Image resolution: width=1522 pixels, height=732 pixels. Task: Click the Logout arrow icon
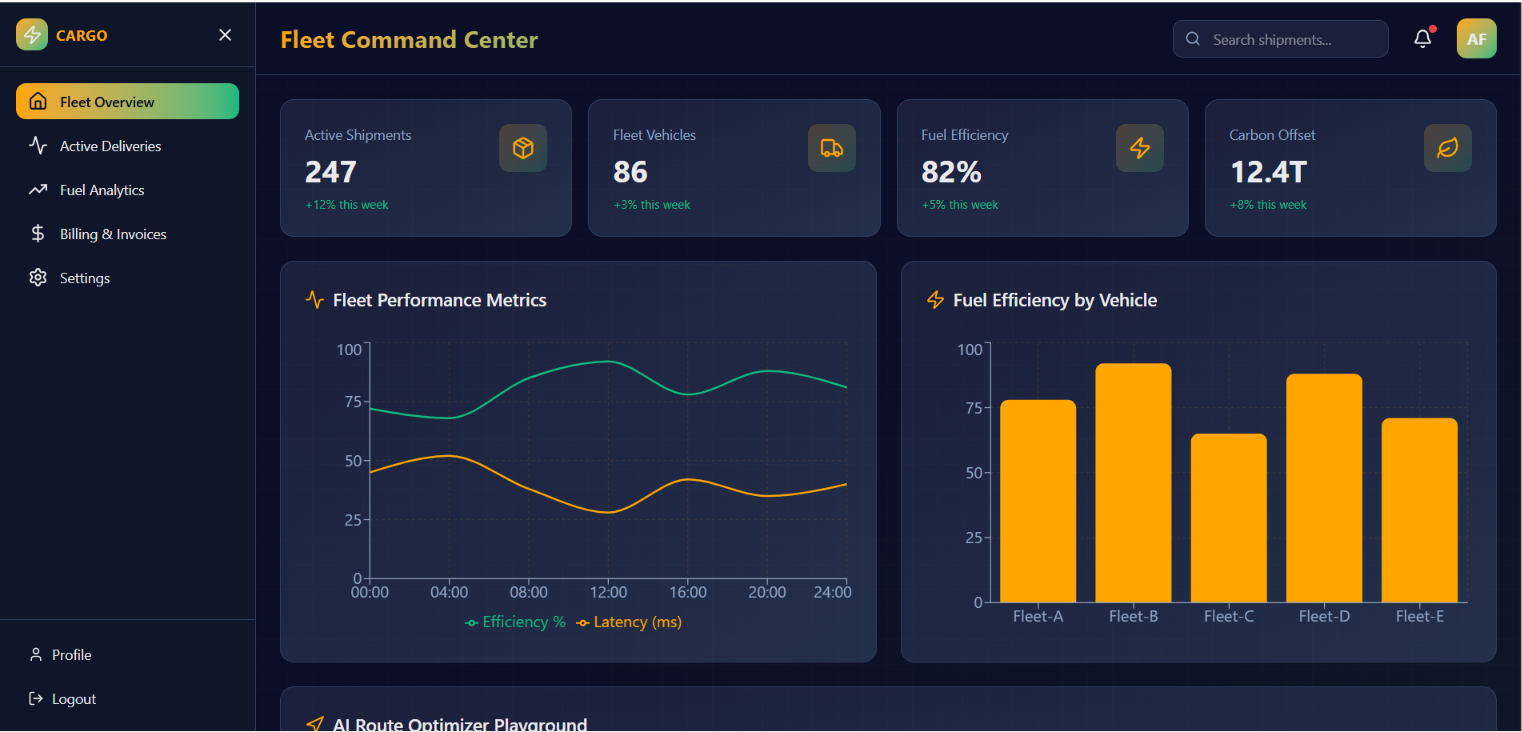coord(36,698)
